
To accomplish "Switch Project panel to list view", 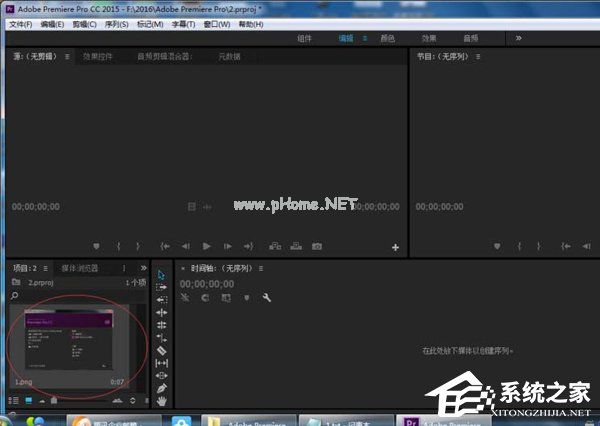I will (x=13, y=400).
